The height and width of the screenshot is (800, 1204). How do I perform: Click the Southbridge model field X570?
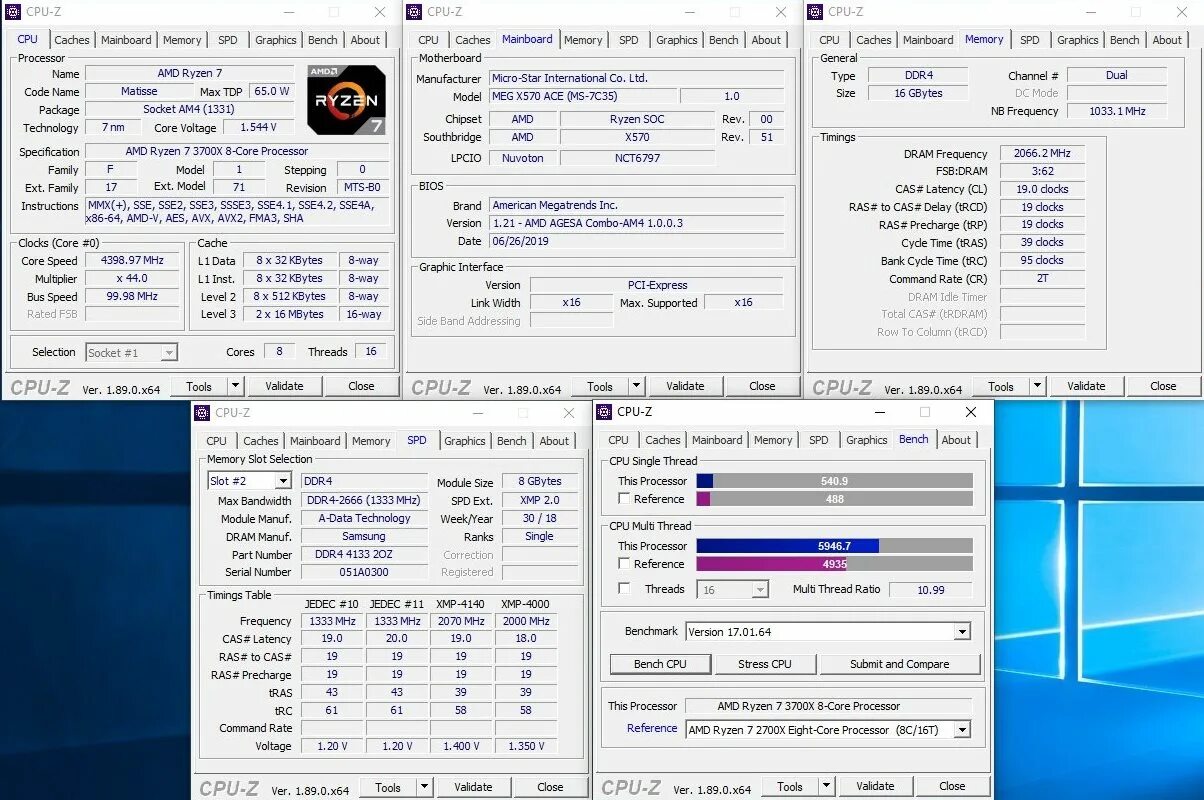[x=637, y=137]
